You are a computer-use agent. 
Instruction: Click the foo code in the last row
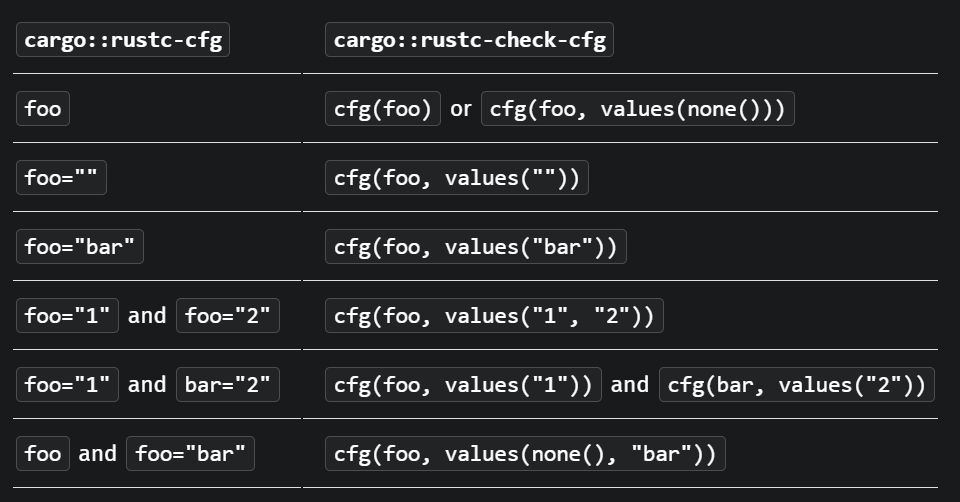(x=42, y=454)
